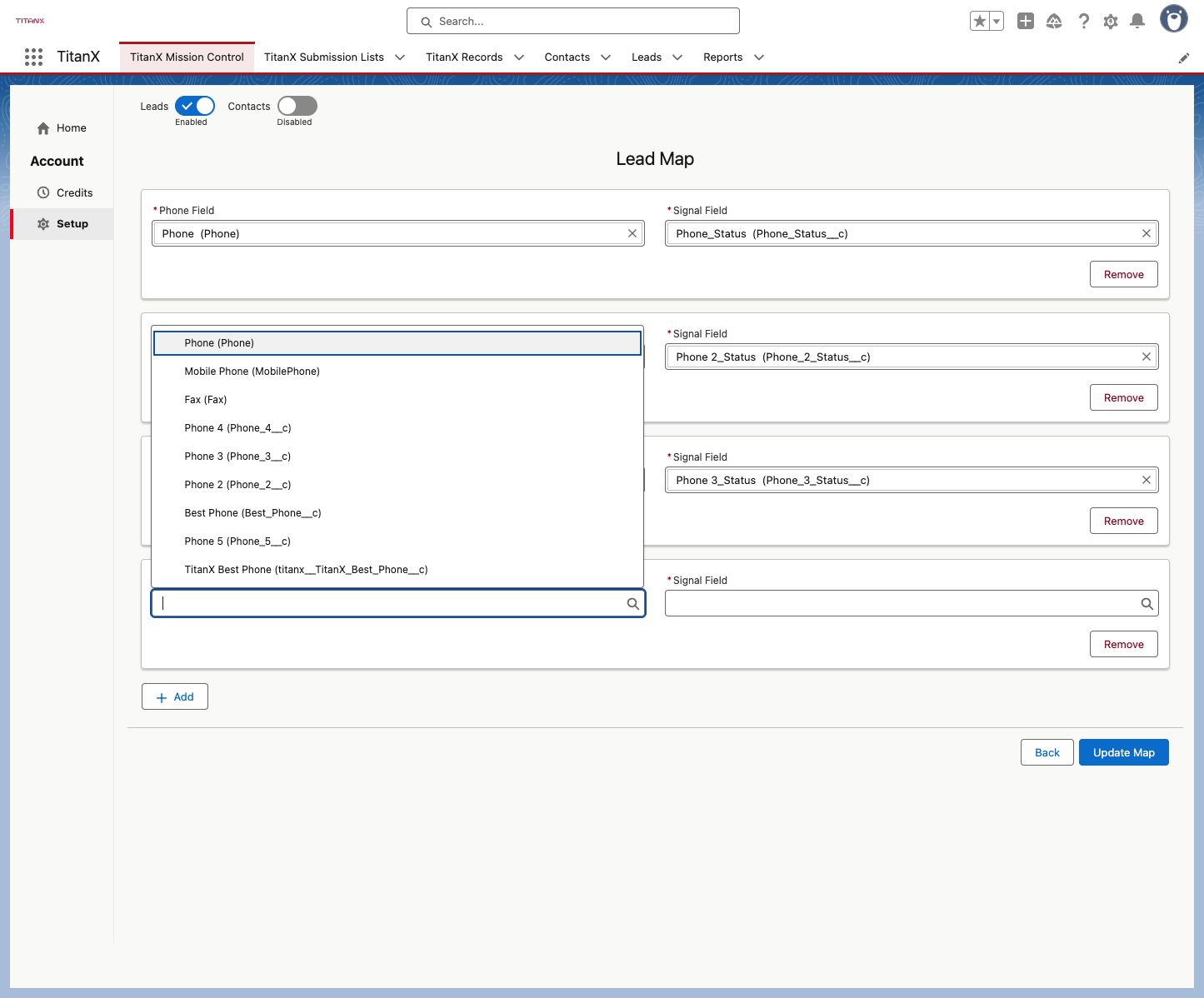Go to the Reports tab
The image size is (1204, 998).
pyautogui.click(x=722, y=57)
